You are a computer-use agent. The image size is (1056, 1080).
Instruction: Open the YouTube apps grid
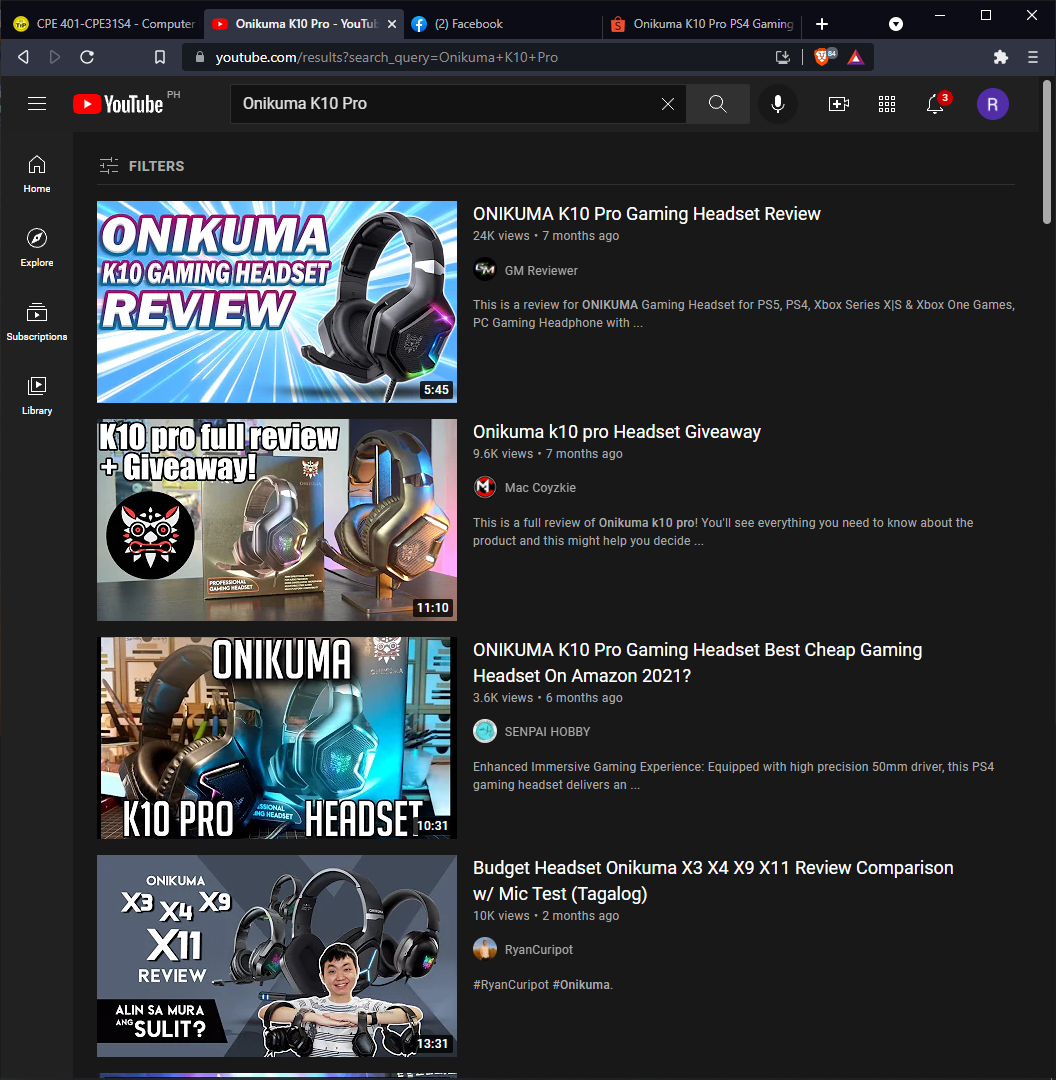pos(887,104)
